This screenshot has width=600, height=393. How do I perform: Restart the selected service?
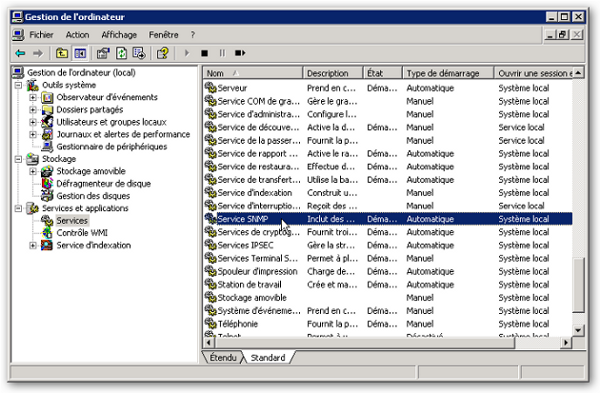(x=240, y=53)
